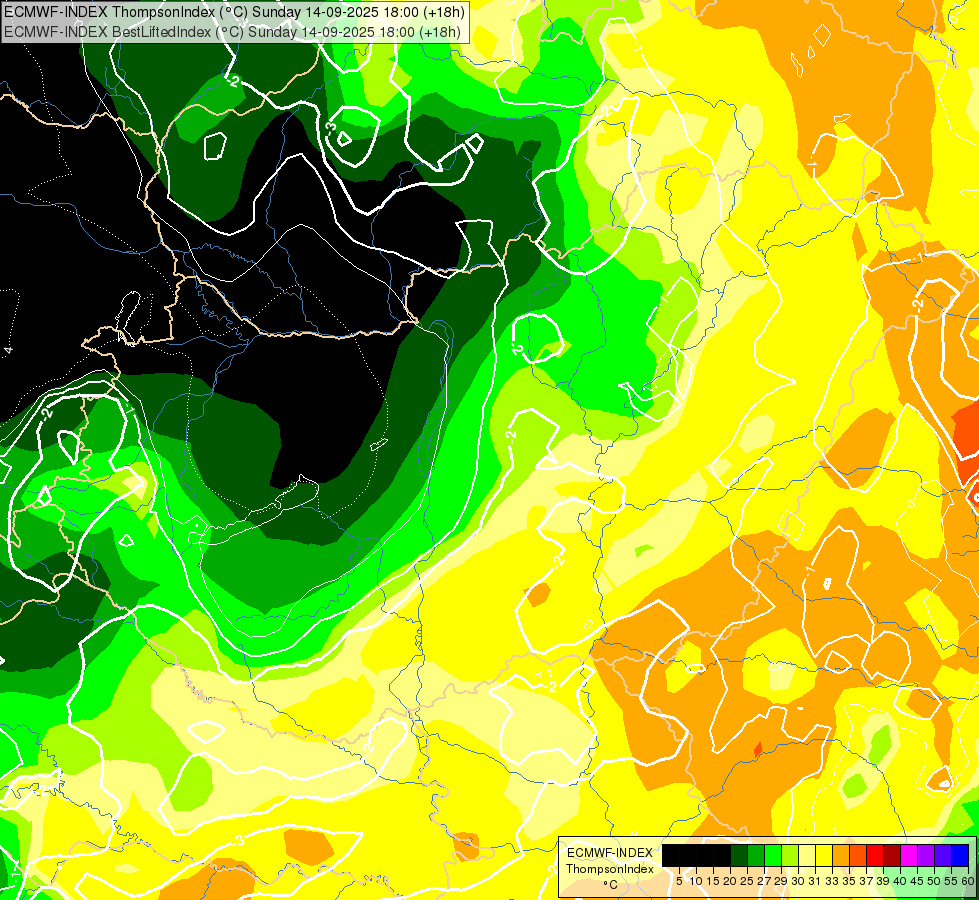Click the bright green legend swatch between 27 and 29
The height and width of the screenshot is (900, 979).
point(773,855)
